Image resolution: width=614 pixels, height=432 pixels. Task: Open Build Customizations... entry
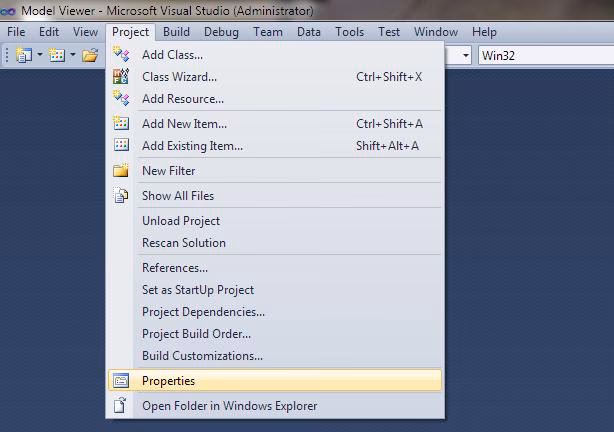point(275,355)
